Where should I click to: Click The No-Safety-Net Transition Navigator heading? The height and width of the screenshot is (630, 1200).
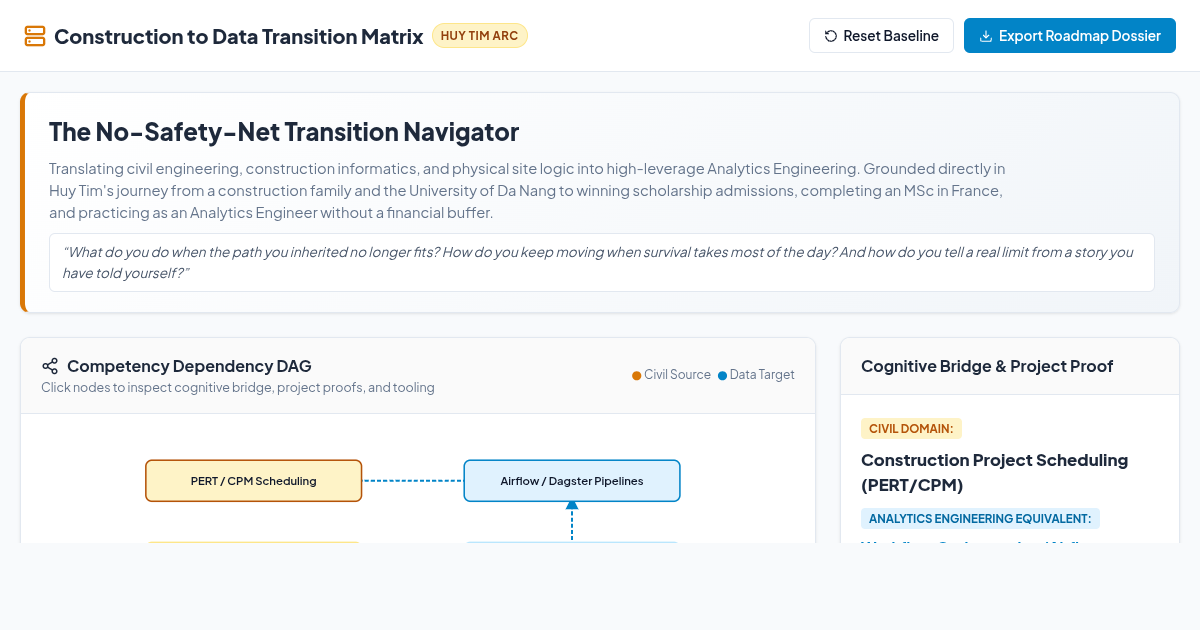pos(284,132)
